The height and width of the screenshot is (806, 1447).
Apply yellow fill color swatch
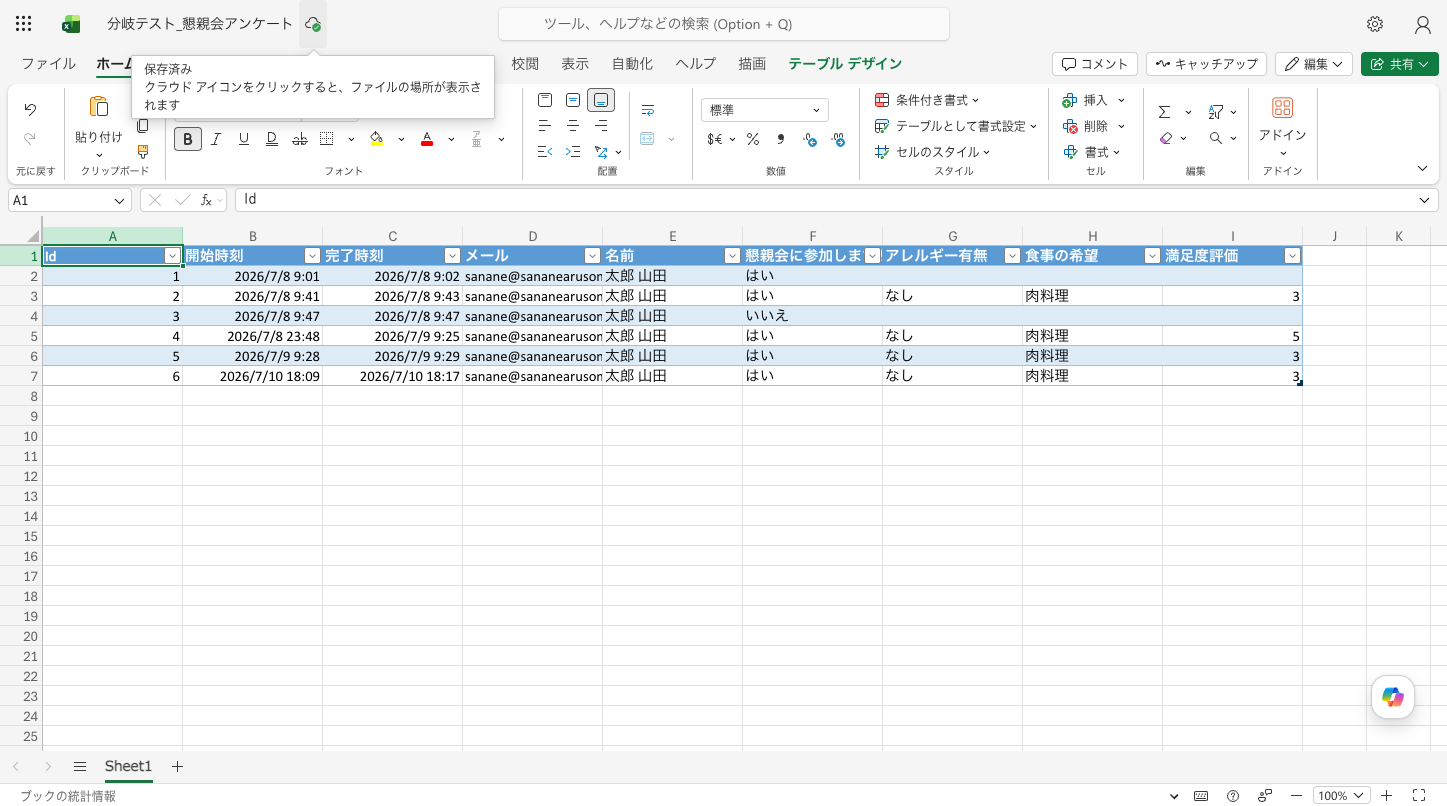(377, 139)
